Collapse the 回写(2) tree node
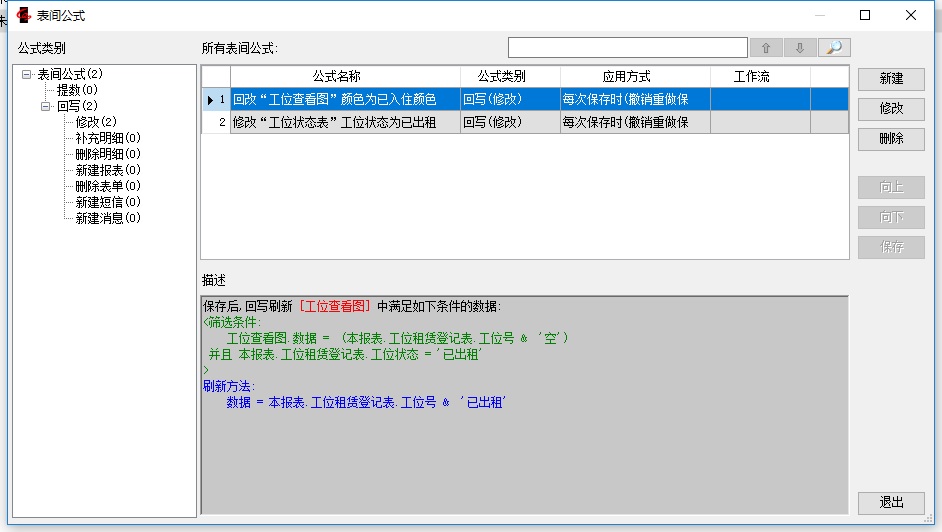This screenshot has height=532, width=942. click(x=46, y=106)
